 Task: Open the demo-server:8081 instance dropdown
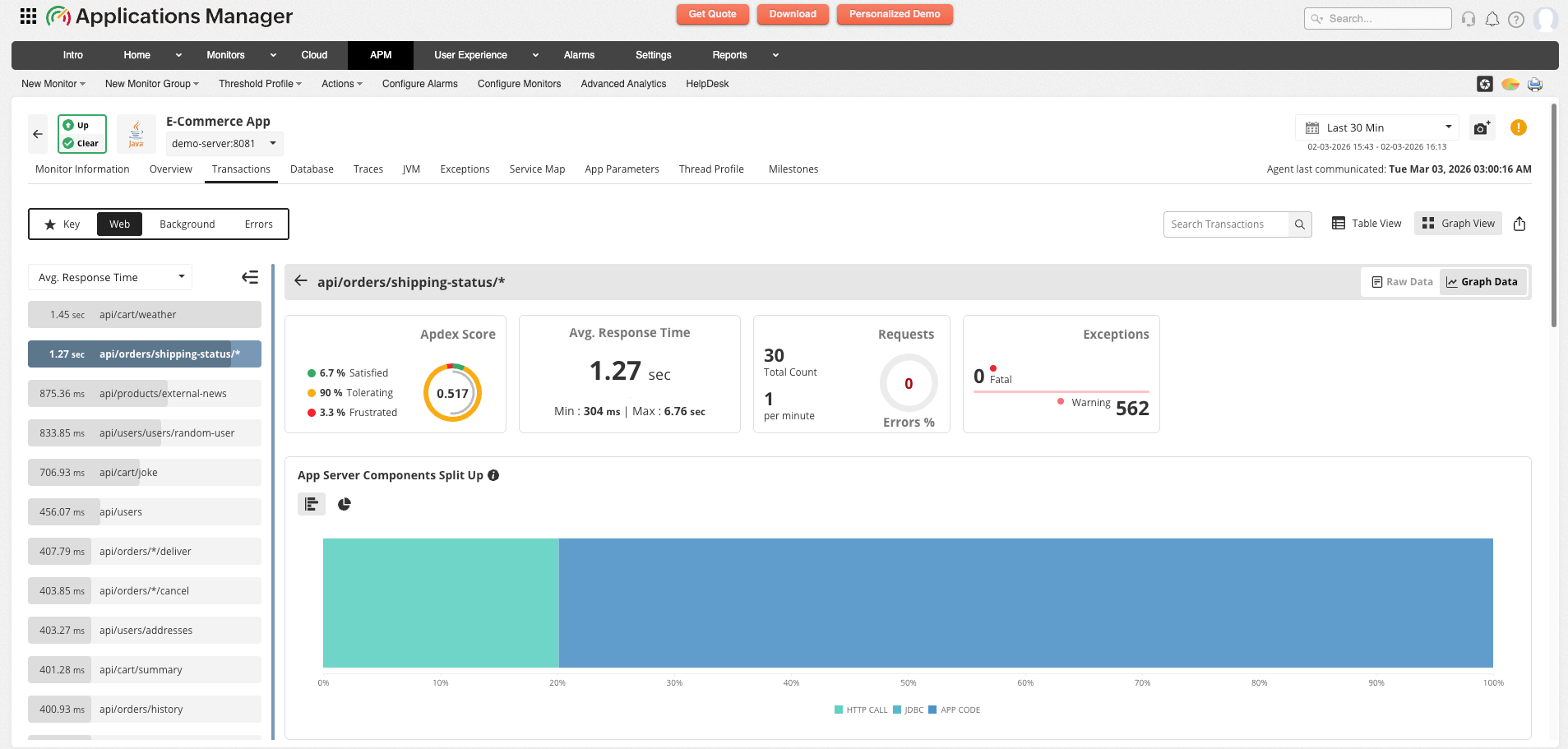(224, 143)
